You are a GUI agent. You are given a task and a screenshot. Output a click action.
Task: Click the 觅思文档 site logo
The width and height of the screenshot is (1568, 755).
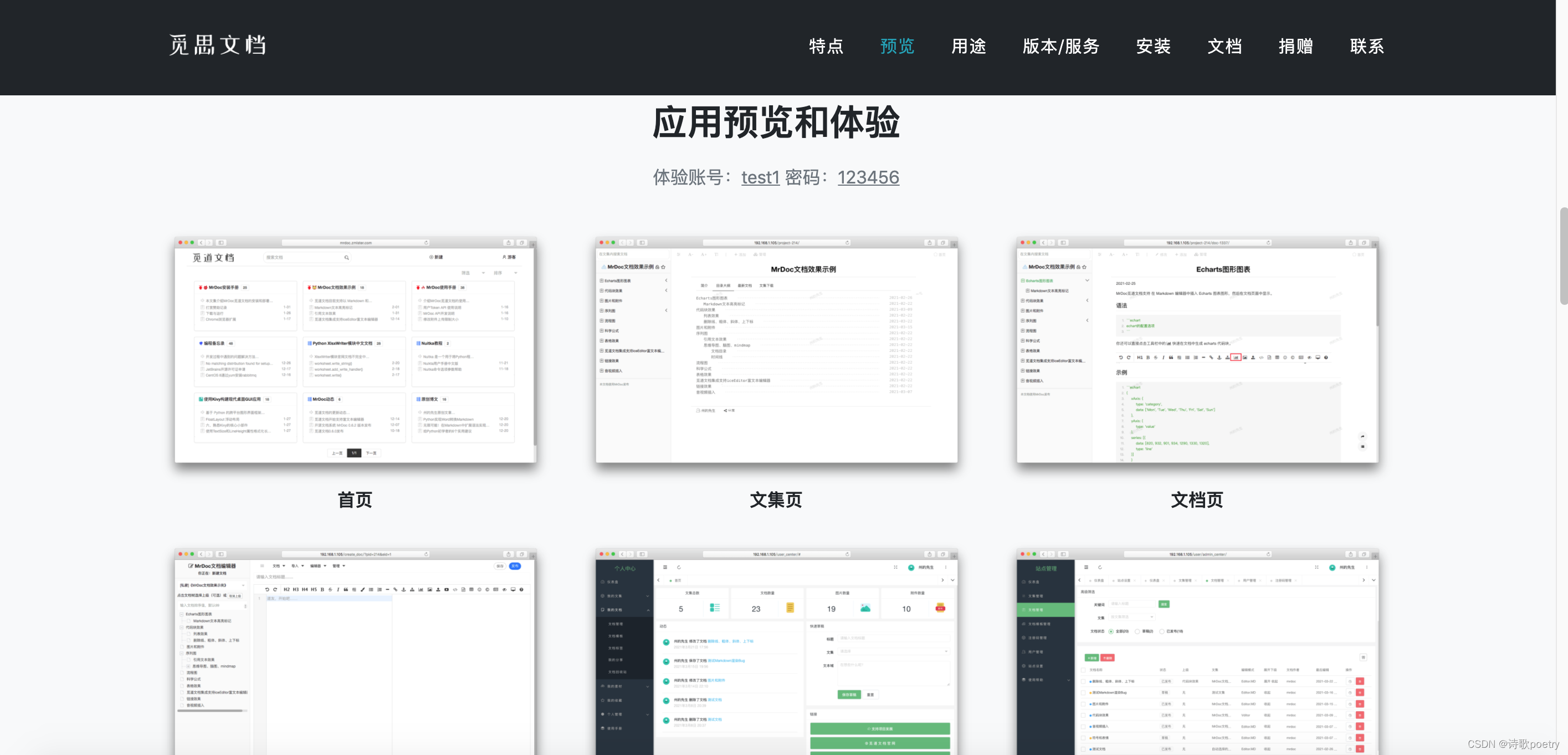pyautogui.click(x=217, y=45)
